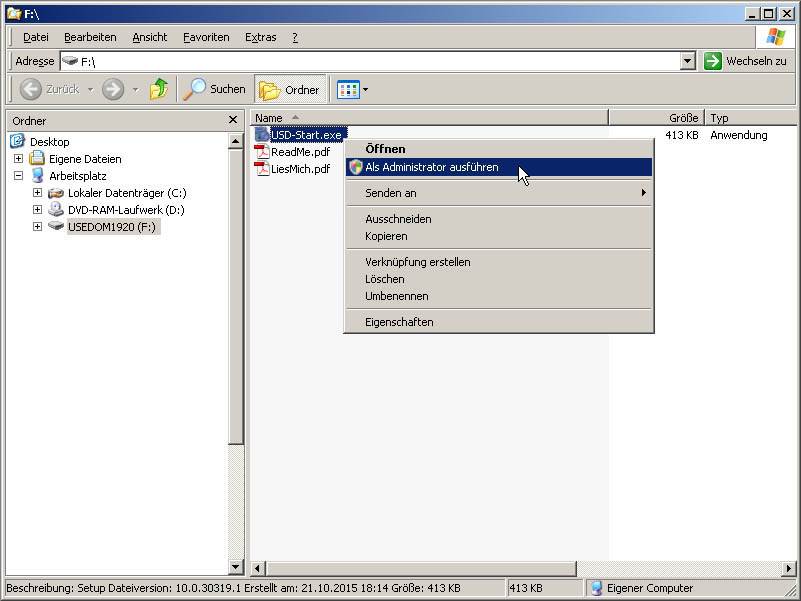Select the LiesMich.pdf file

299,169
